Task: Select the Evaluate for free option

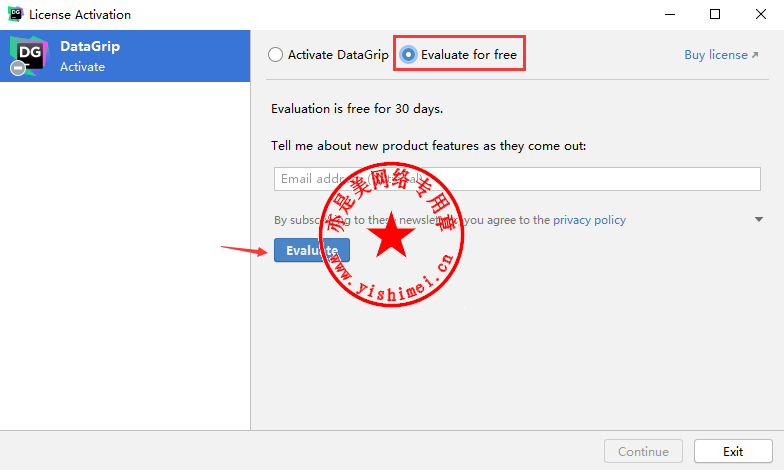Action: [x=408, y=54]
